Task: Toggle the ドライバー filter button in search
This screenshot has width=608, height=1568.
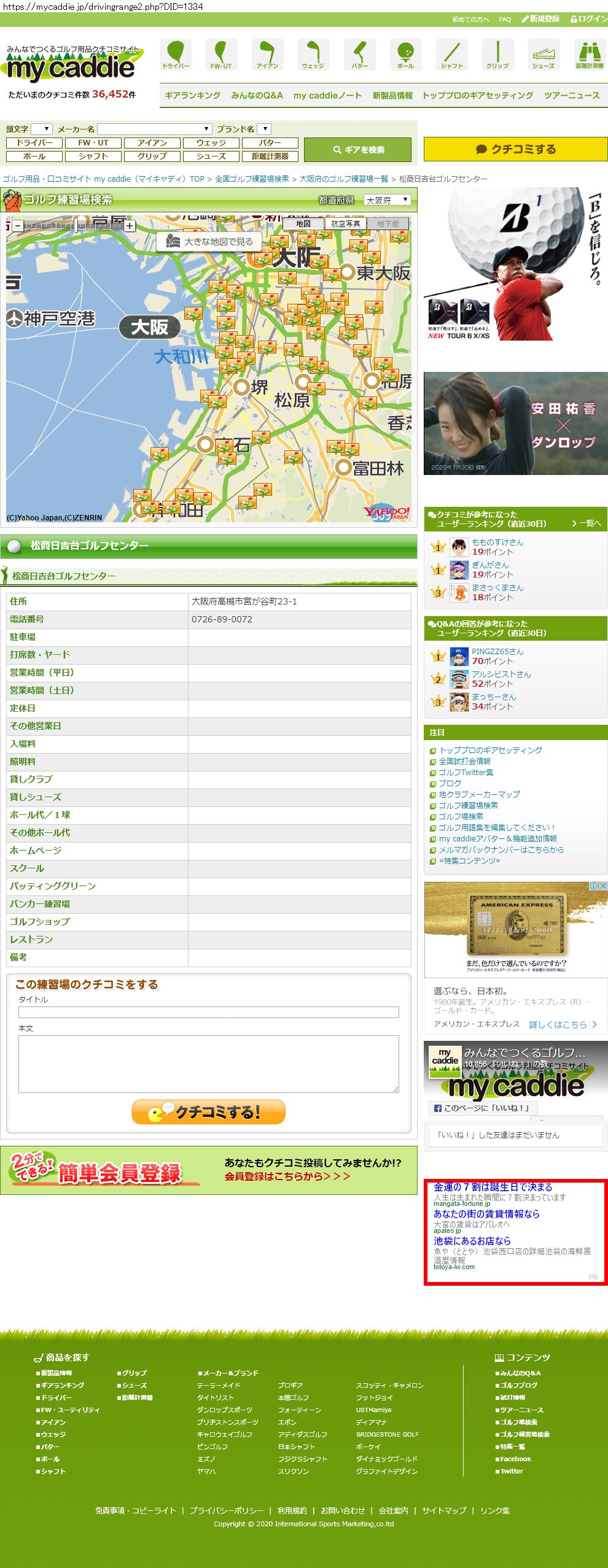Action: pyautogui.click(x=34, y=142)
